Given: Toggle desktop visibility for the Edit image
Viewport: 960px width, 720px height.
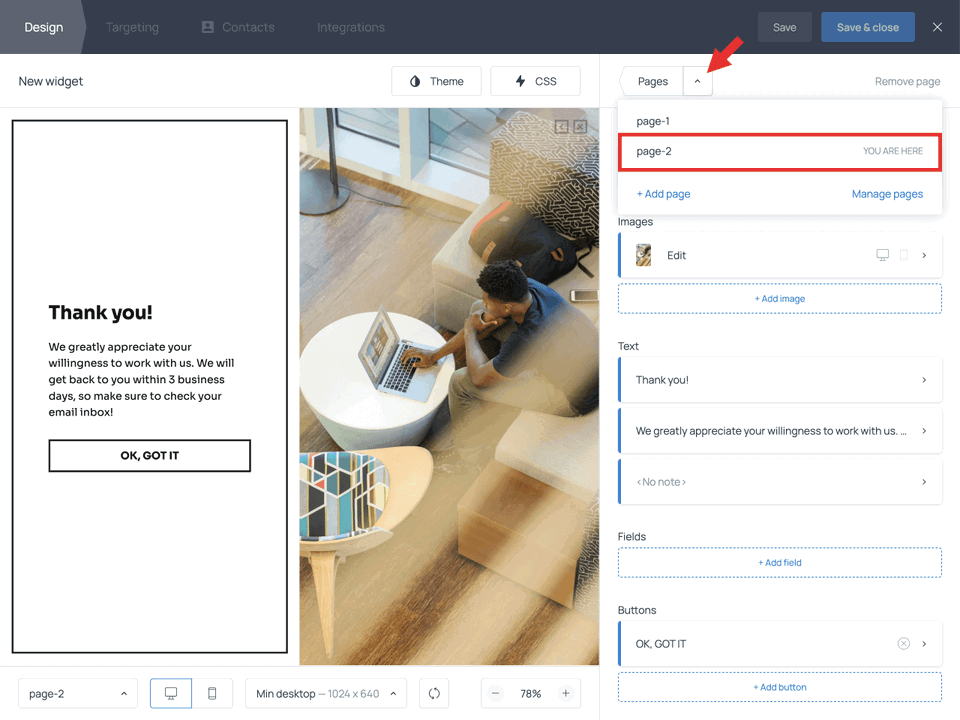Looking at the screenshot, I should [883, 255].
